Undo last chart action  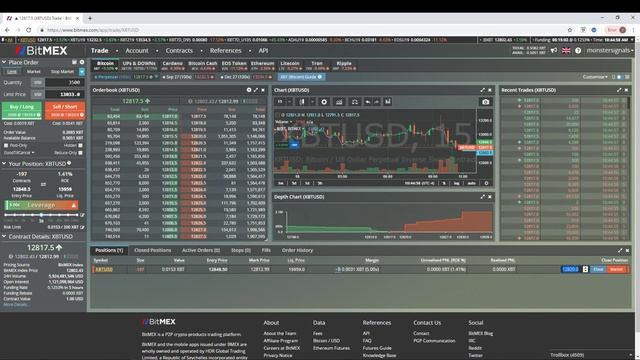(x=368, y=102)
